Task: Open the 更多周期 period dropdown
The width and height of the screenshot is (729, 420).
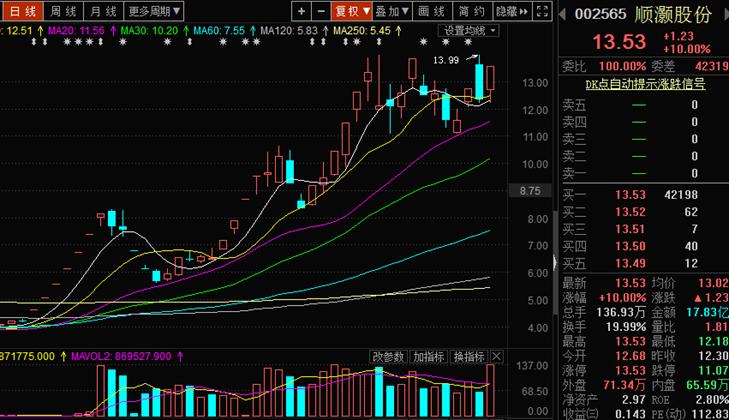Action: point(155,11)
